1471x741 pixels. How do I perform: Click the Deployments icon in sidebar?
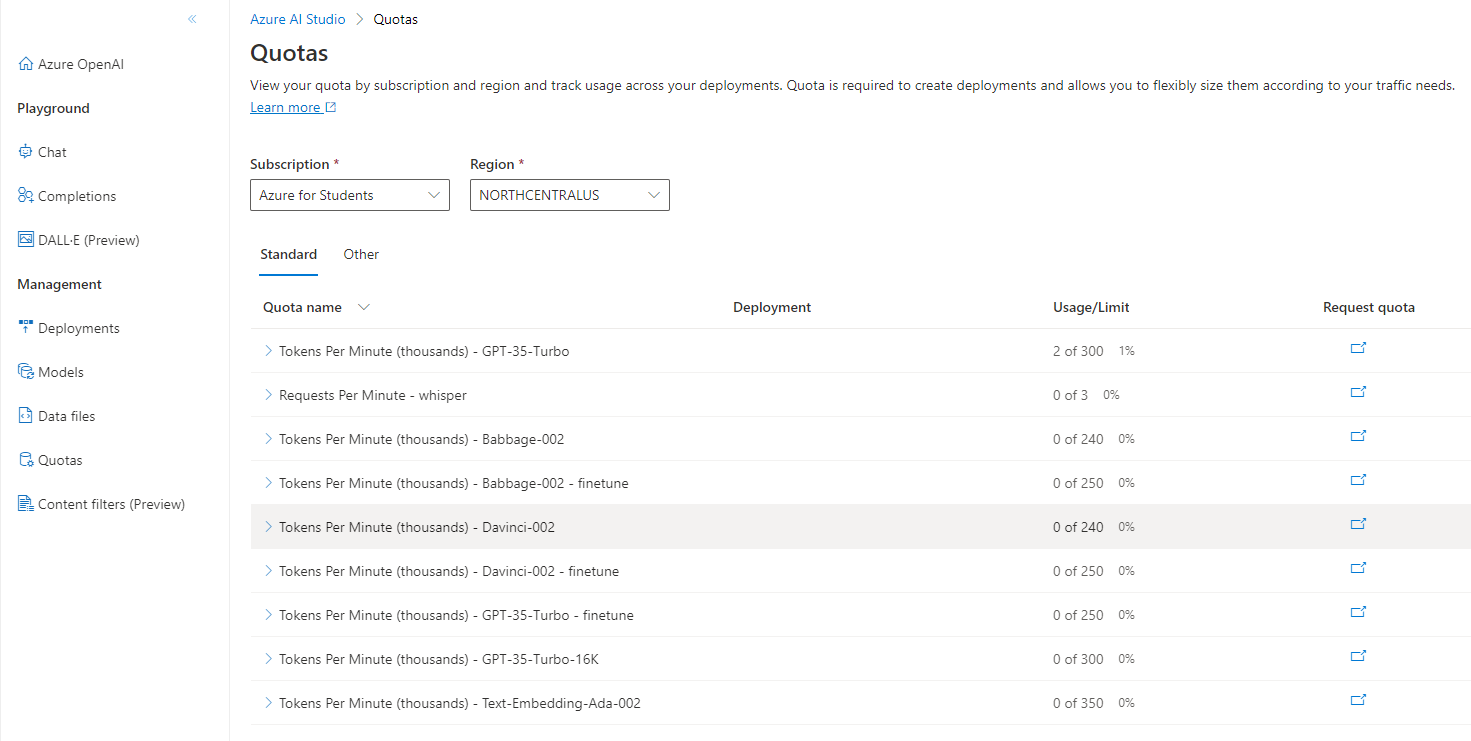click(x=26, y=328)
